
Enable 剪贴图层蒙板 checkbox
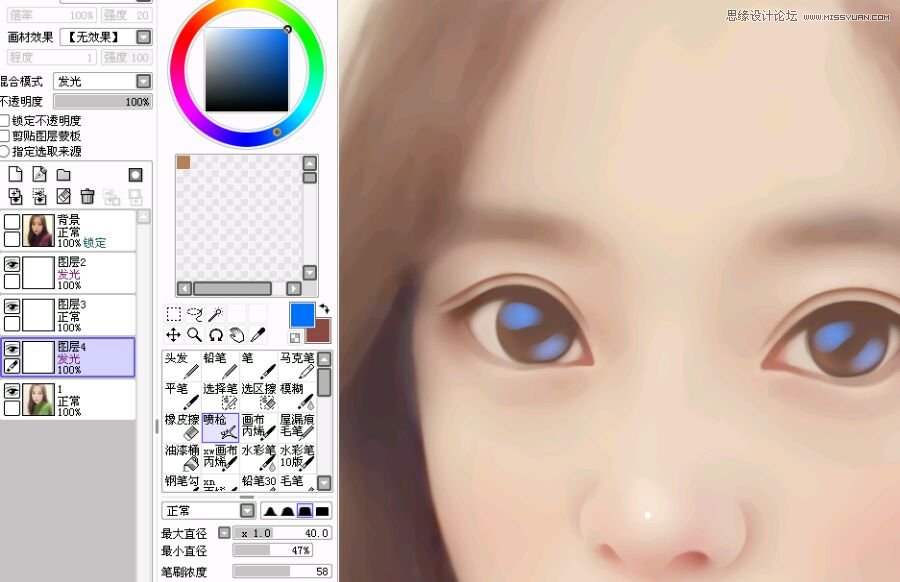tap(5, 136)
